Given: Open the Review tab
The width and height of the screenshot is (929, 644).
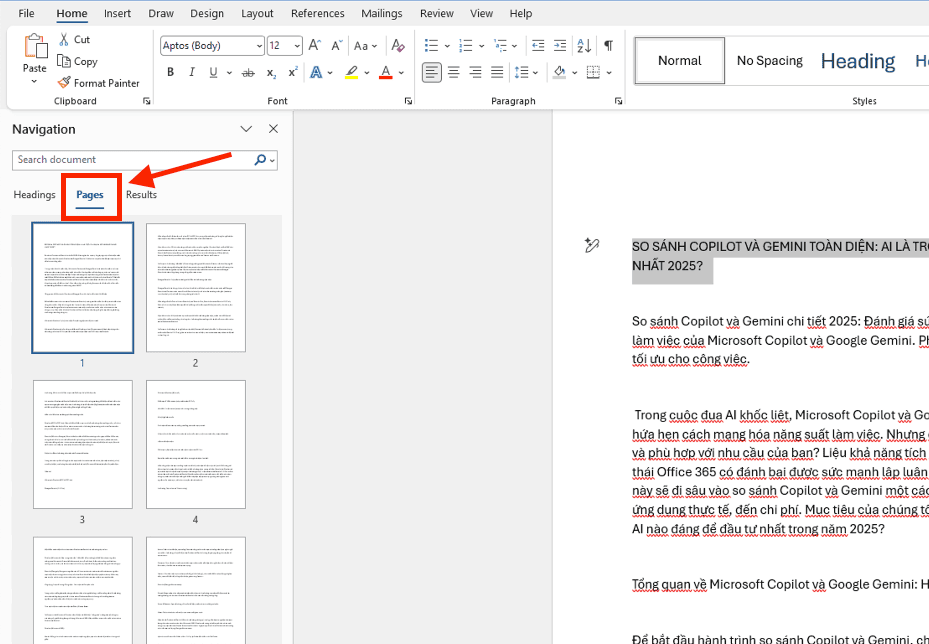Looking at the screenshot, I should pos(437,14).
